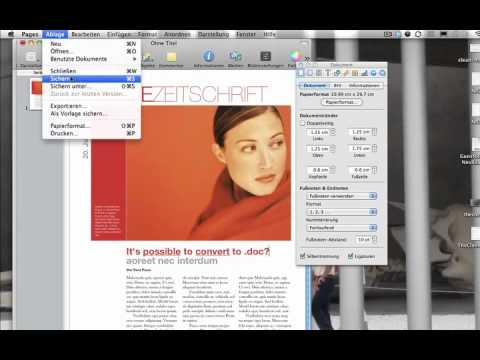Adjust the Oben margin stepper
Image resolution: width=480 pixels, height=360 pixels.
click(333, 149)
